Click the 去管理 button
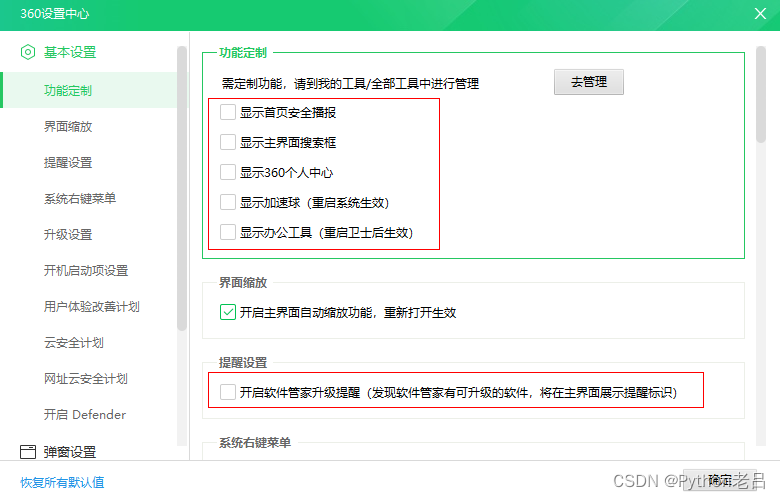The width and height of the screenshot is (780, 500). coord(588,82)
